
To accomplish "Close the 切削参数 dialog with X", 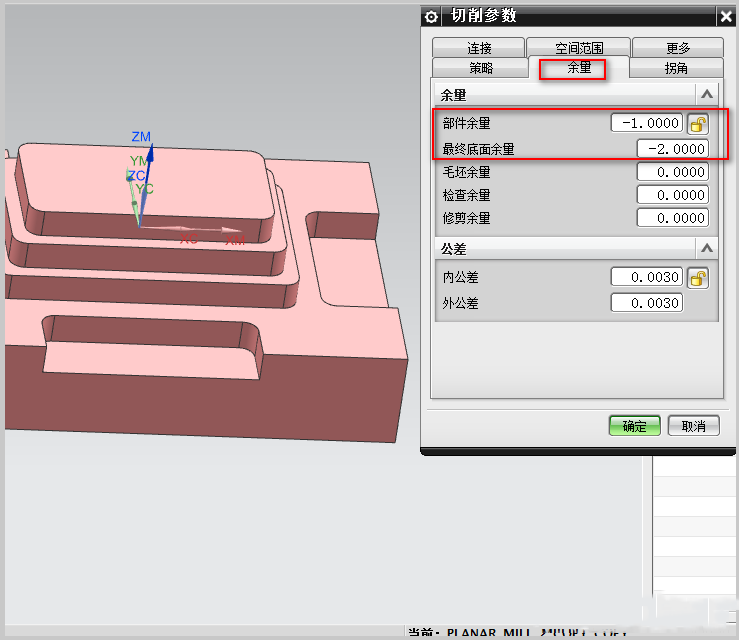I will 725,17.
